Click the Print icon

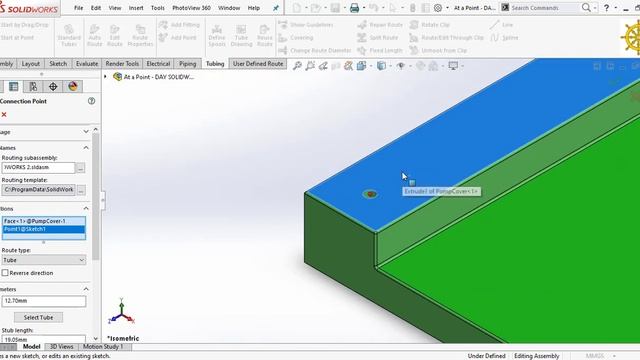coord(354,8)
